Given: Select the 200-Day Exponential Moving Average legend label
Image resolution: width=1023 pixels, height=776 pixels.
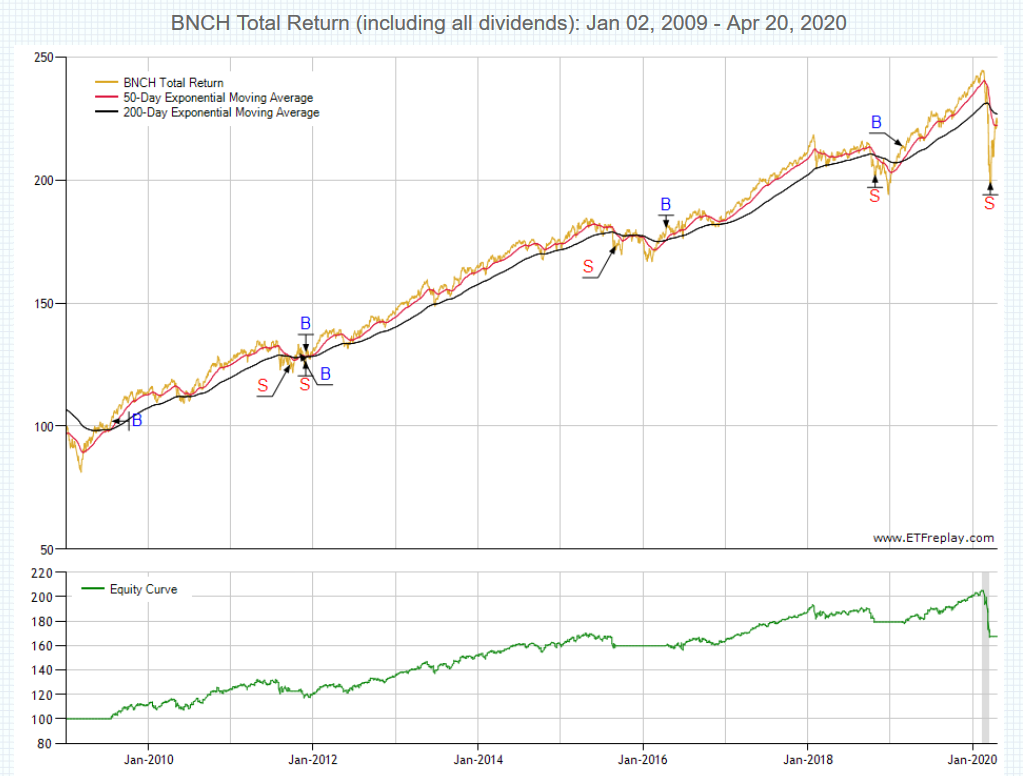Looking at the screenshot, I should point(221,113).
